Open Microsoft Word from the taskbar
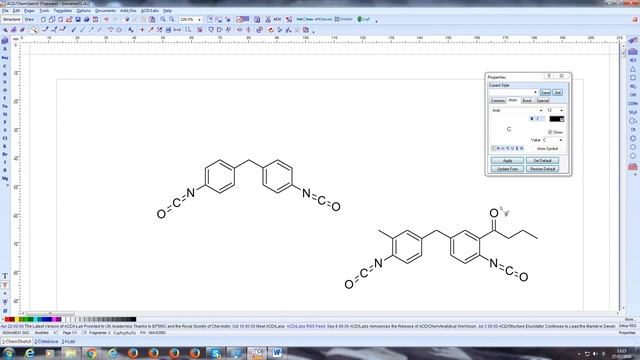The height and width of the screenshot is (360, 640). (277, 353)
